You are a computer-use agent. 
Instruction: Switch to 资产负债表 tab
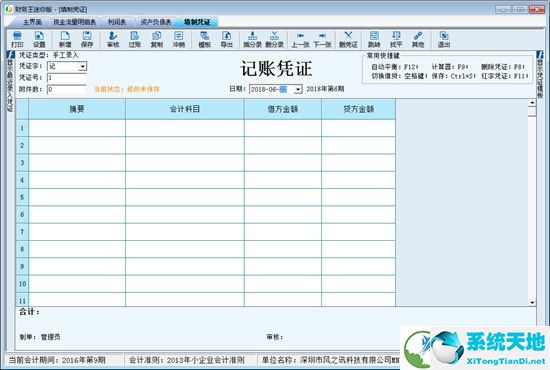point(156,22)
